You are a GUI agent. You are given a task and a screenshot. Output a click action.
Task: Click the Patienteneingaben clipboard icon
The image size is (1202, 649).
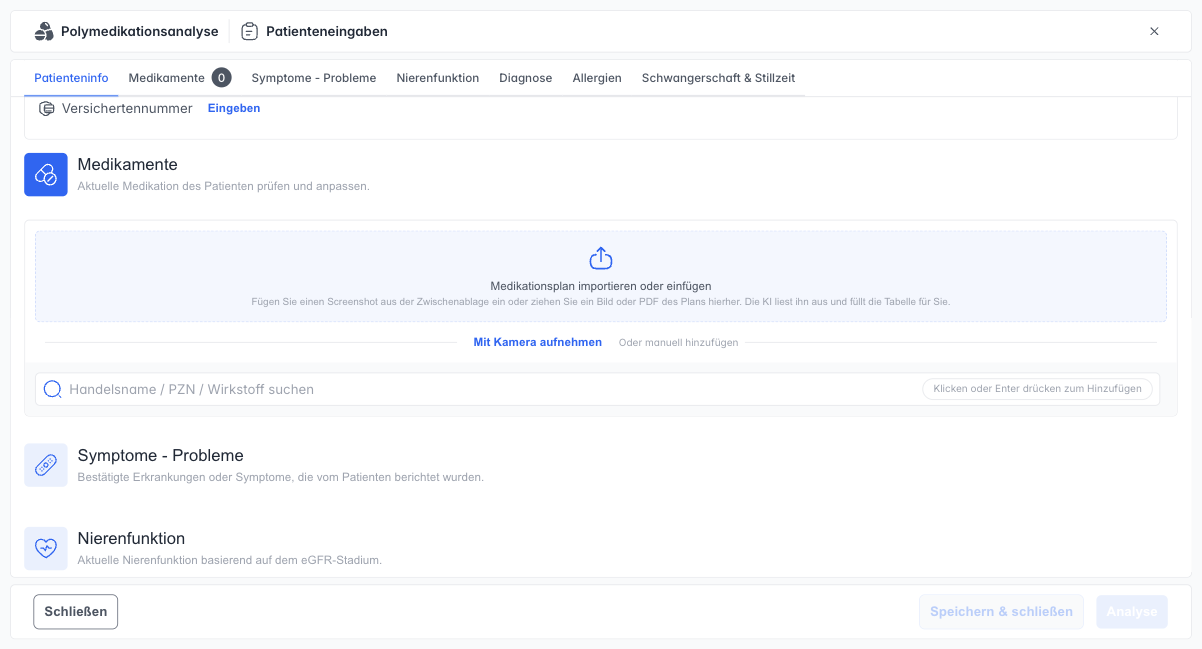pyautogui.click(x=250, y=31)
